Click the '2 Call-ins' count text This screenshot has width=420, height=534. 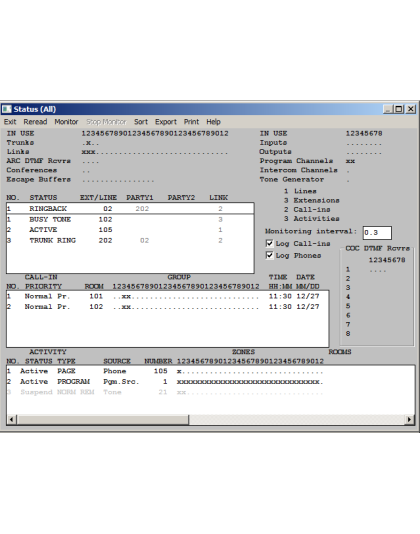coord(307,209)
